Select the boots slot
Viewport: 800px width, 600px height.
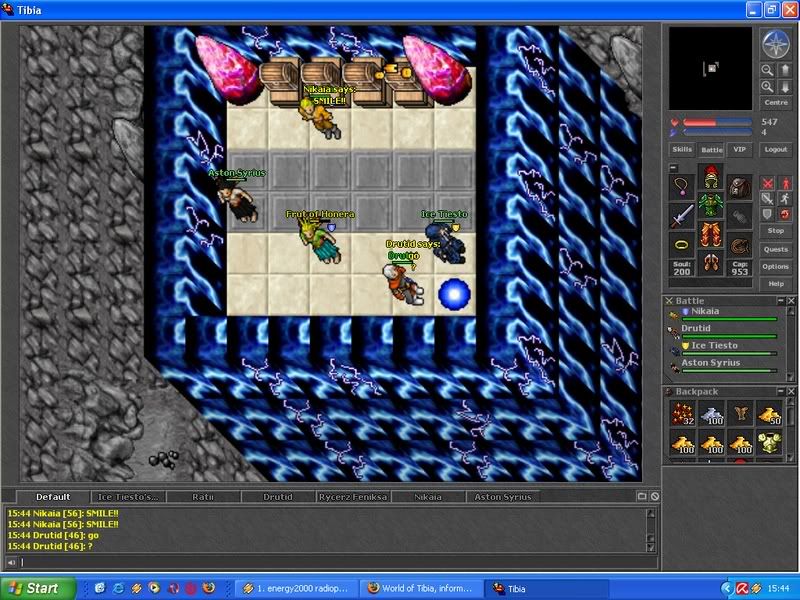pos(711,264)
